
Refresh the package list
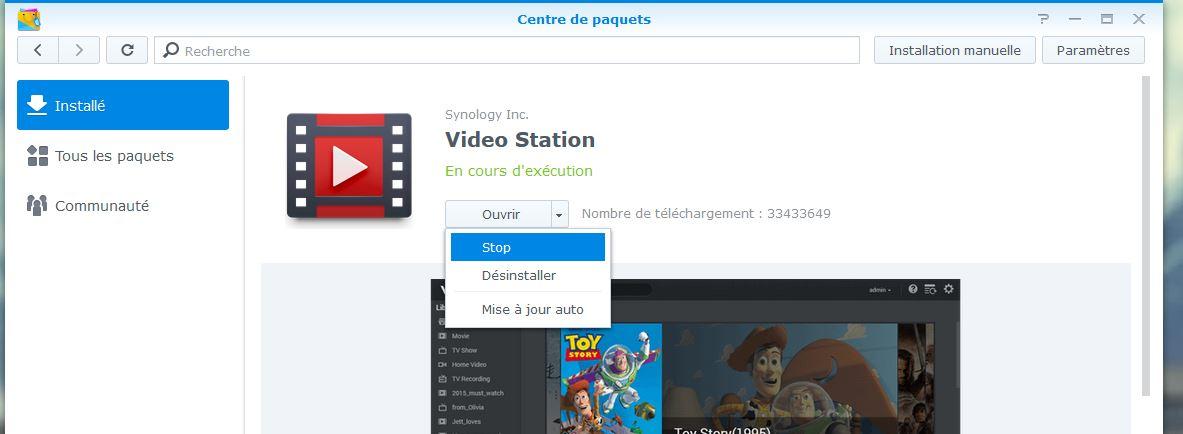click(x=128, y=51)
